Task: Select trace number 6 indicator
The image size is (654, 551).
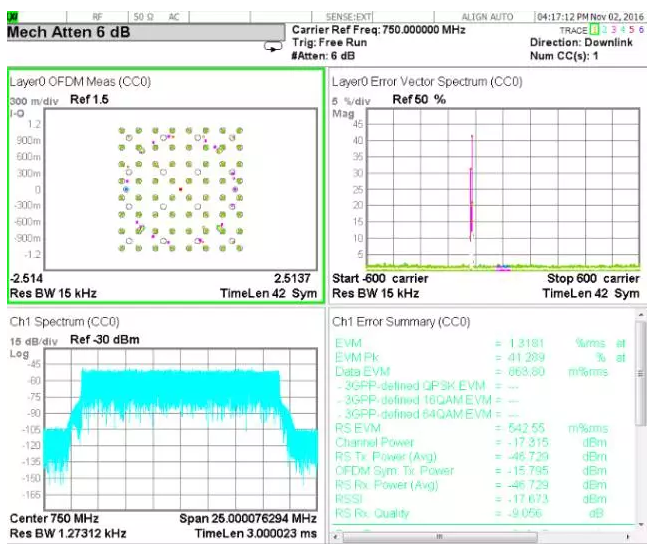Action: click(x=641, y=31)
